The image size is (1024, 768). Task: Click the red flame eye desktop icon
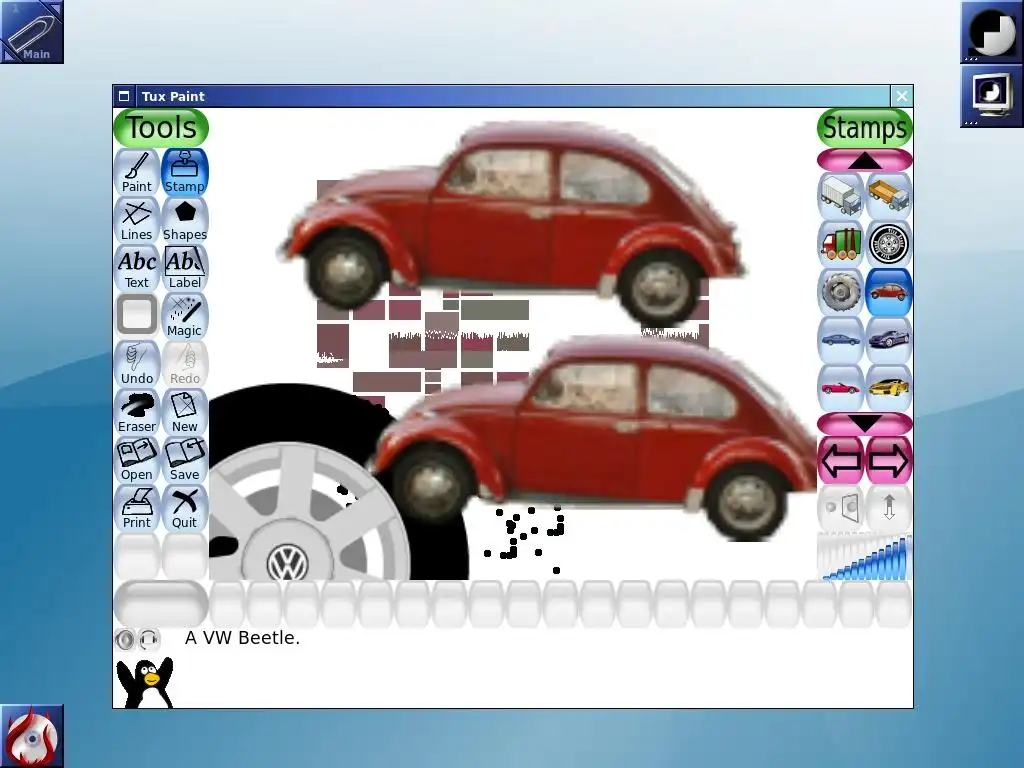[x=32, y=736]
